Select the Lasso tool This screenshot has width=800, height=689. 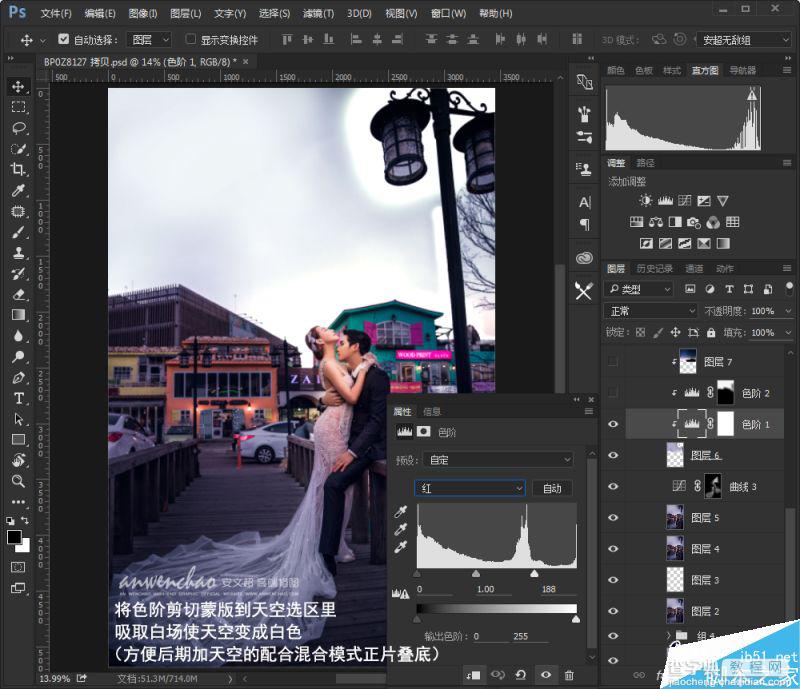click(x=18, y=128)
